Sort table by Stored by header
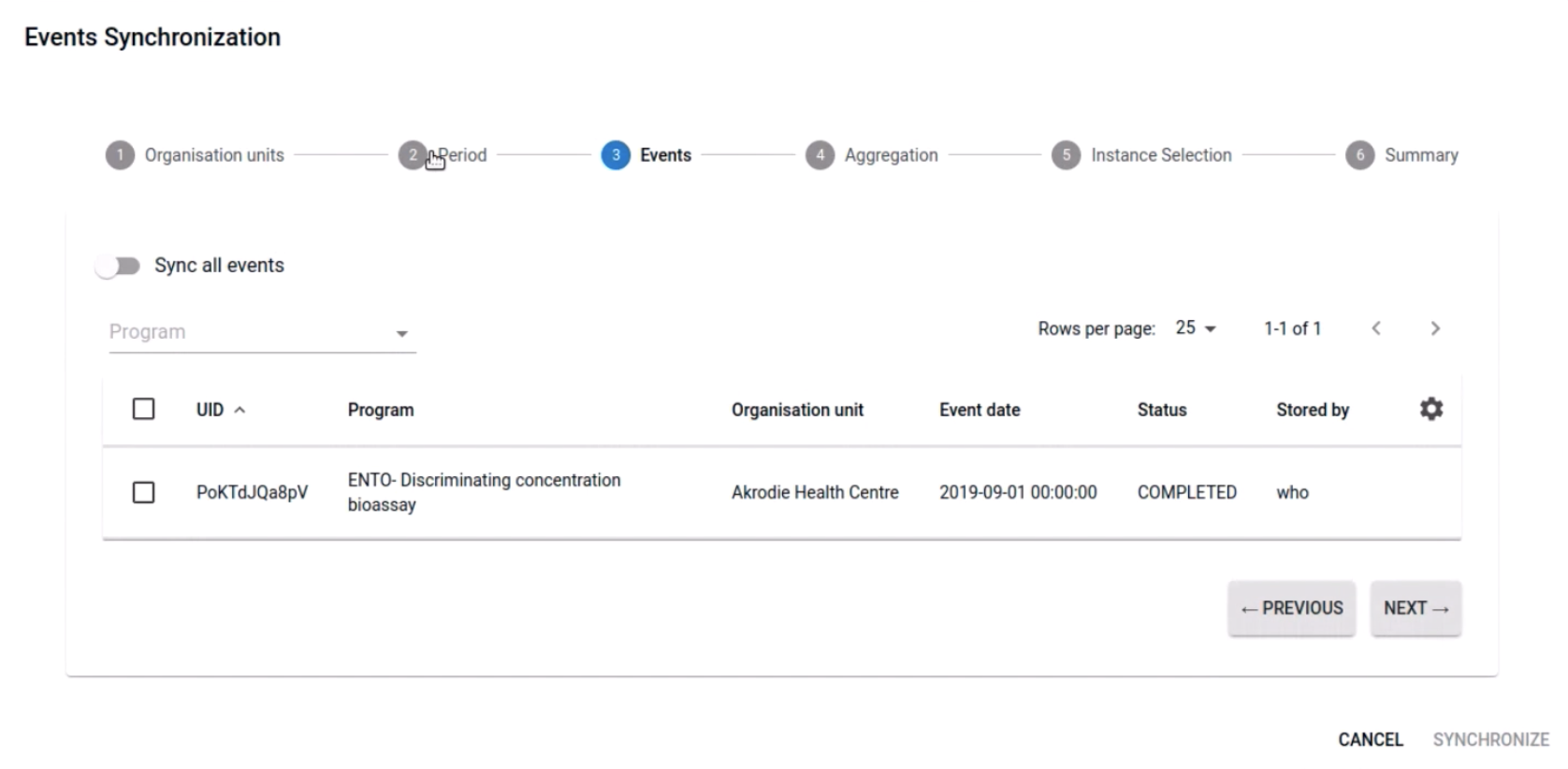 [x=1313, y=410]
